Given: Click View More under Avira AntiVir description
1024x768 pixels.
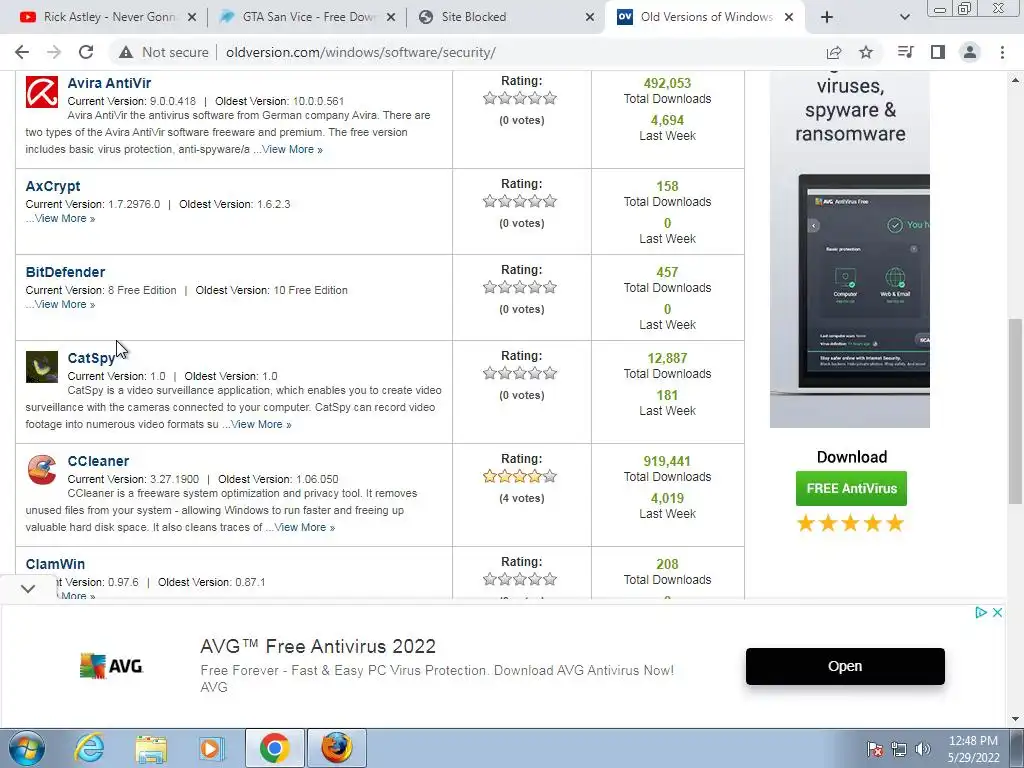Looking at the screenshot, I should [292, 150].
